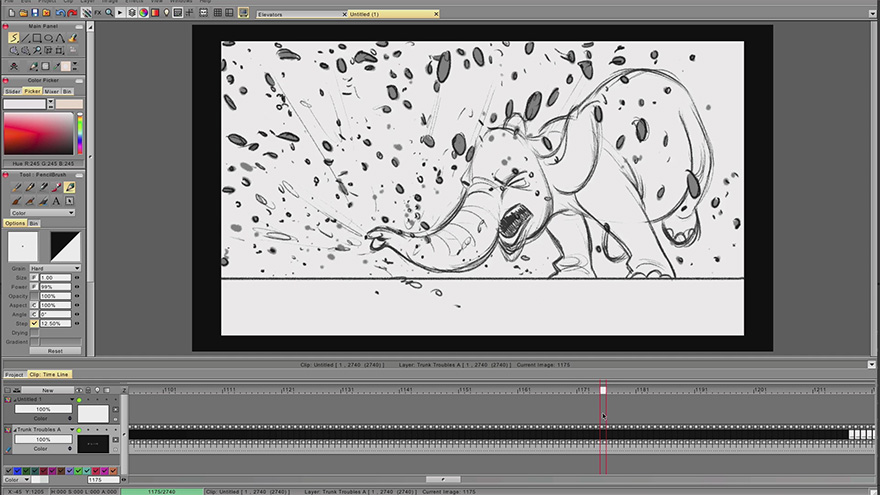Collapse the Untitled 1 layer triangle
Image resolution: width=880 pixels, height=495 pixels.
[x=15, y=400]
